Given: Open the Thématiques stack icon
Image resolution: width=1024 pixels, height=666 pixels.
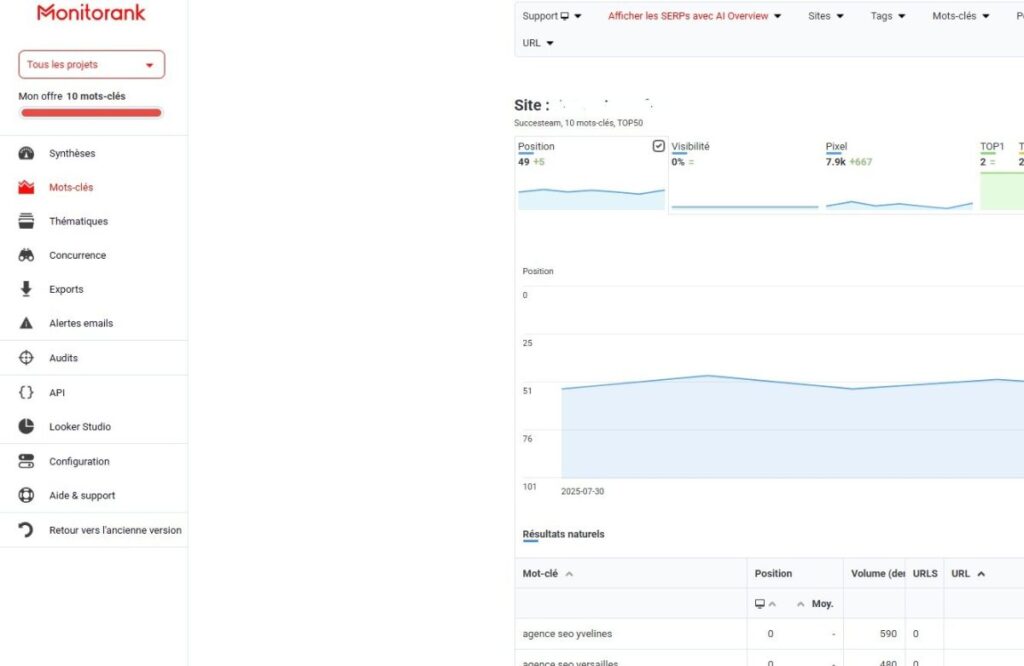Looking at the screenshot, I should (26, 221).
